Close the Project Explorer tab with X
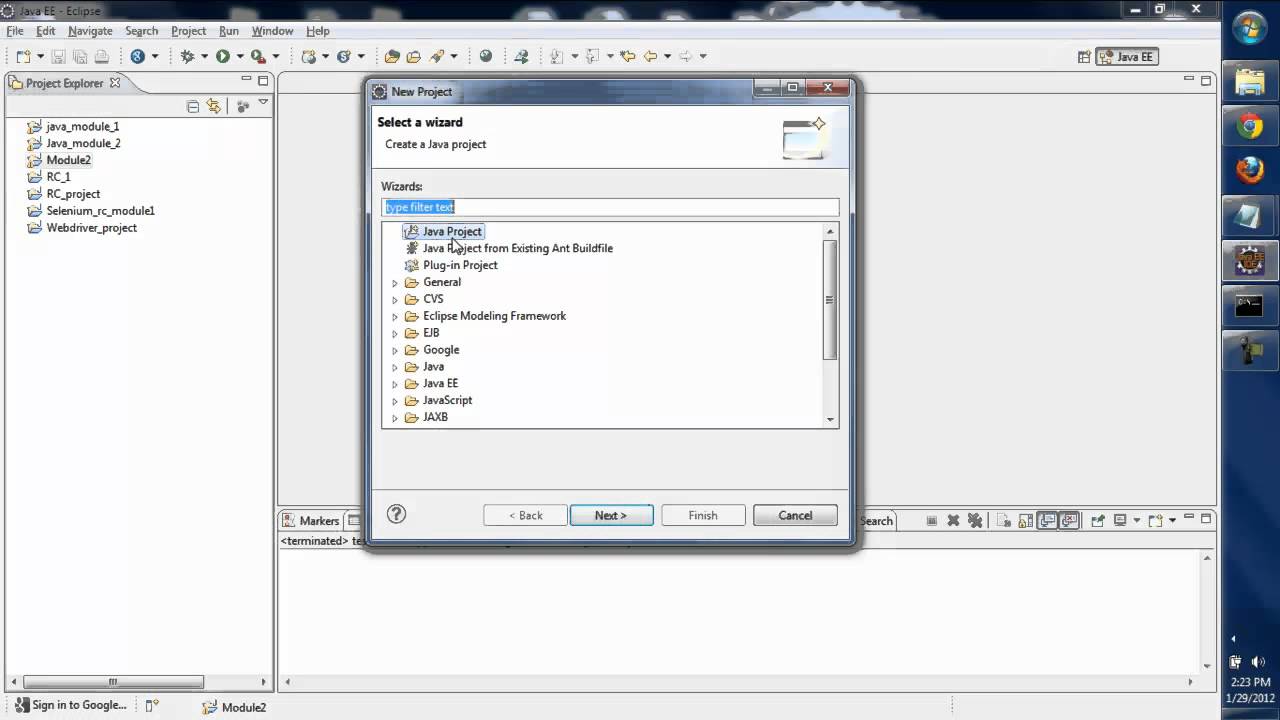The width and height of the screenshot is (1280, 720). pos(115,83)
